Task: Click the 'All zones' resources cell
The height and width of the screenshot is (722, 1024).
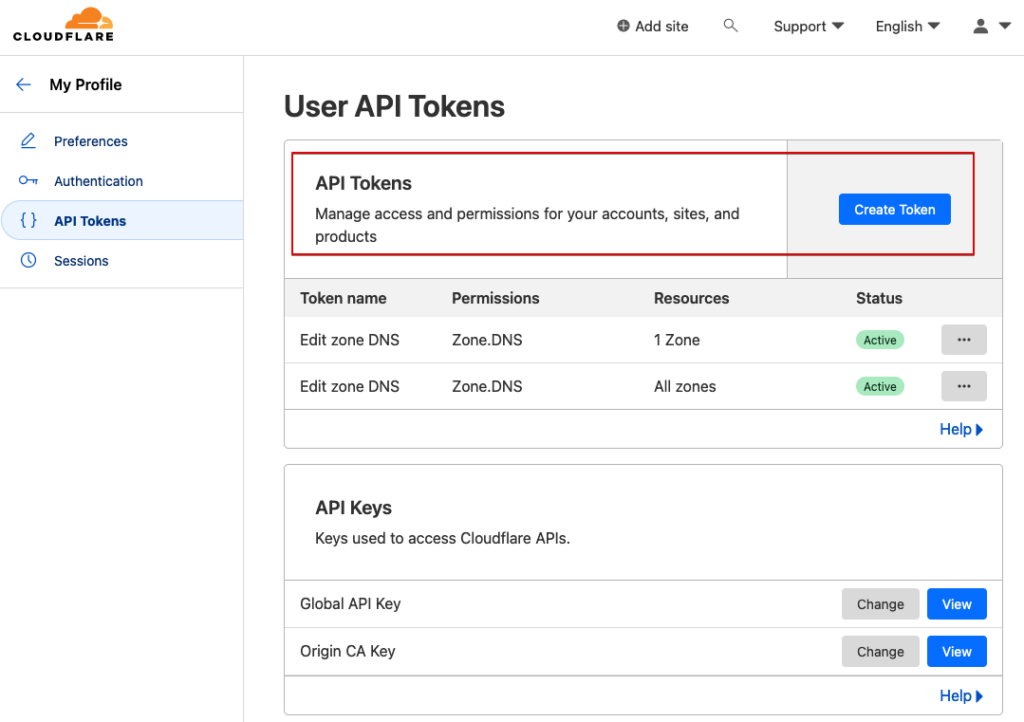Action: (685, 386)
